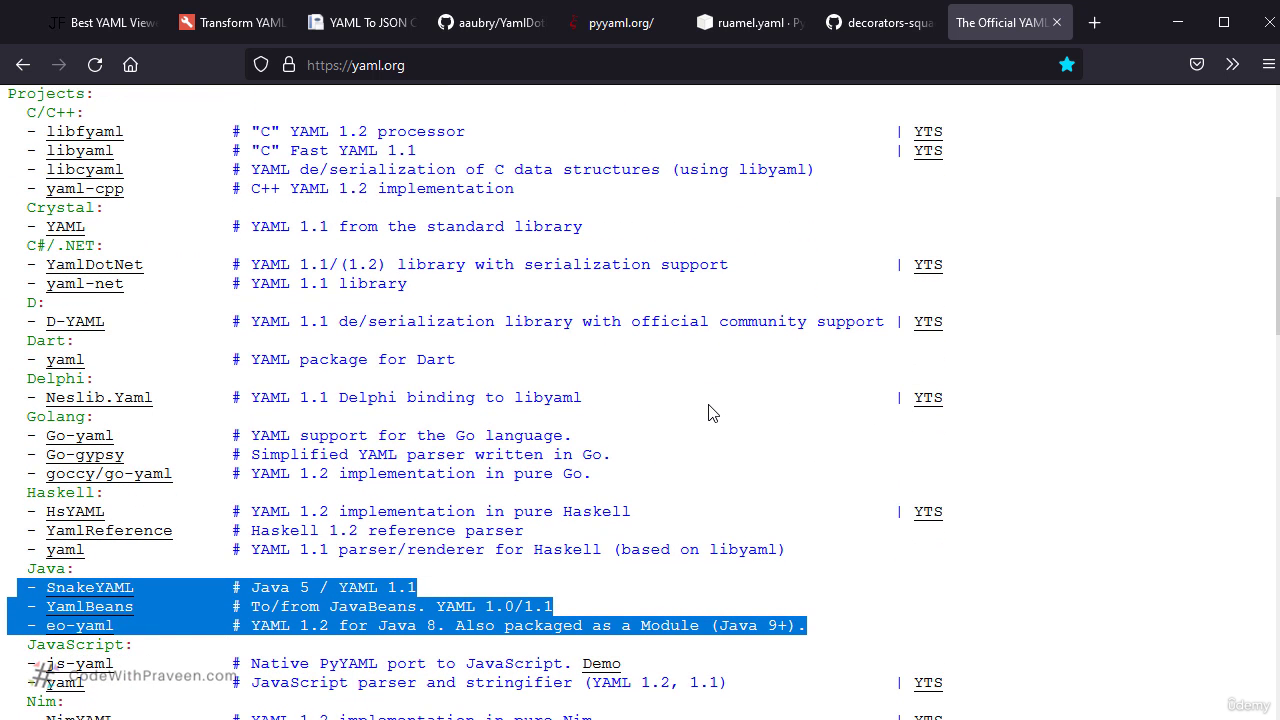Open the HsYAML project link

(x=75, y=512)
